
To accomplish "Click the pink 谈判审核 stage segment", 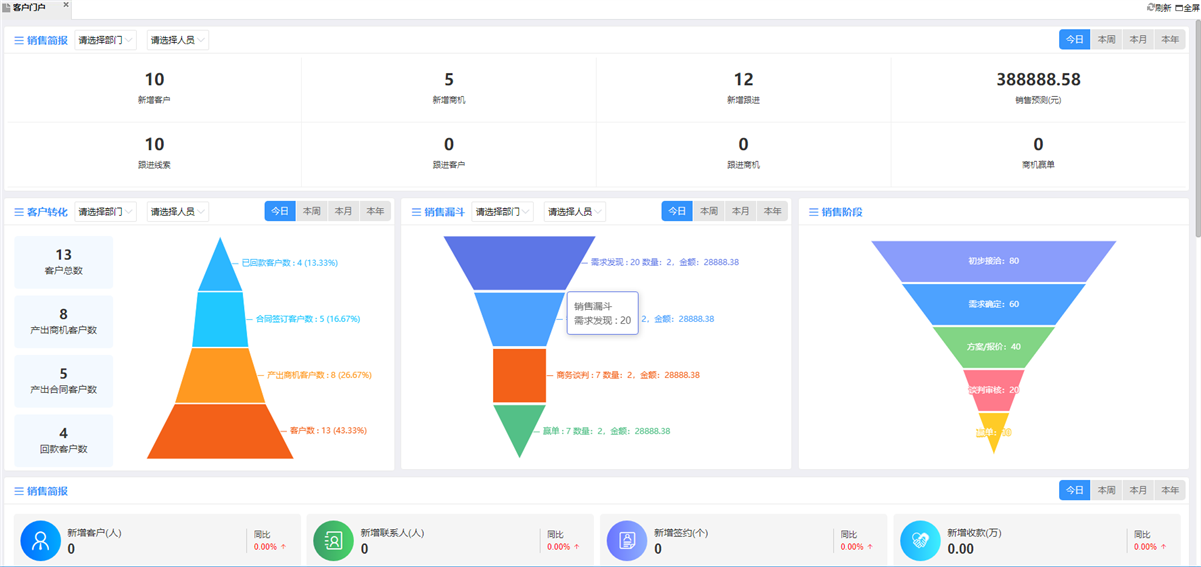I will [x=993, y=389].
